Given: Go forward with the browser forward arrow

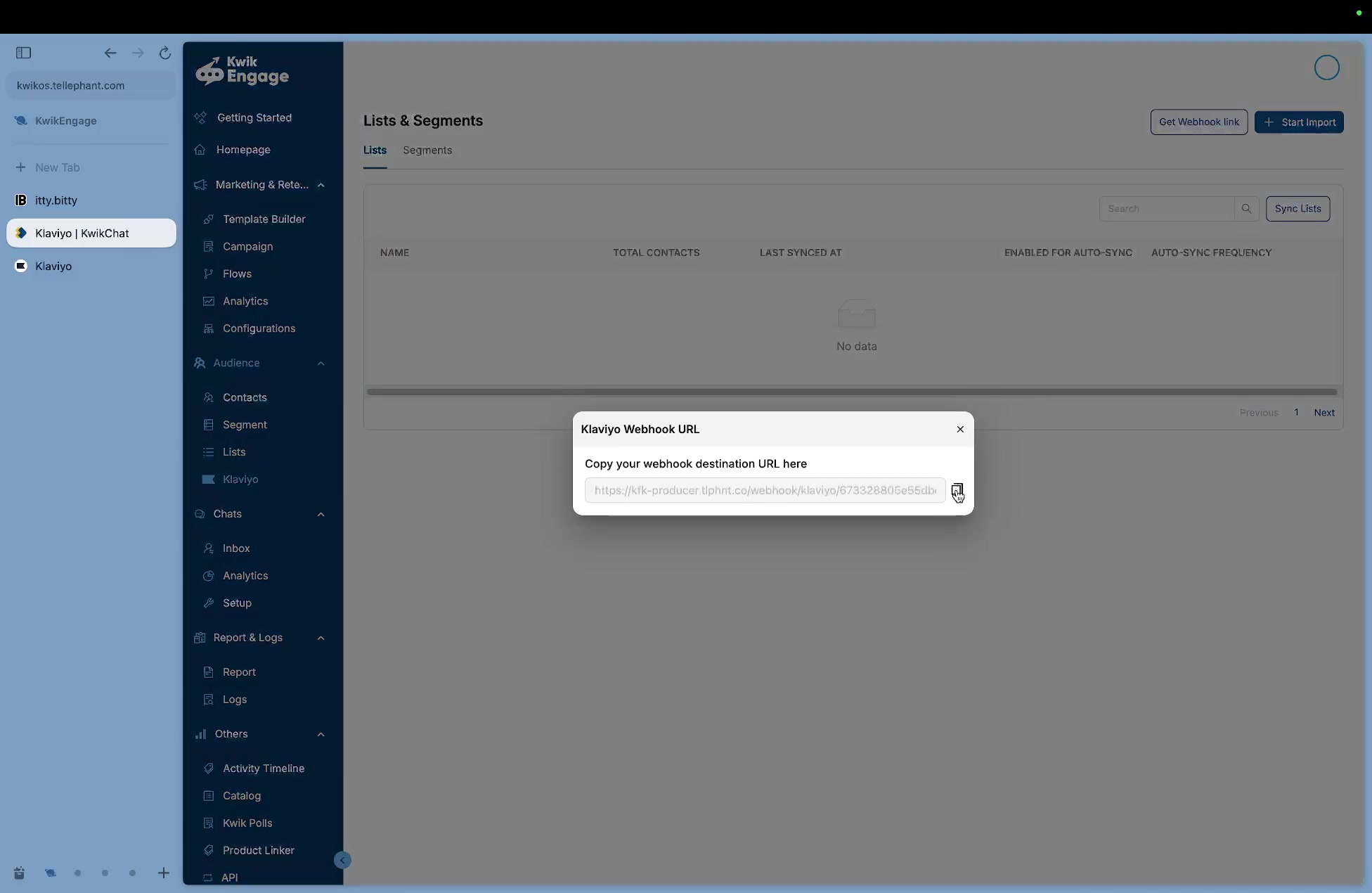Looking at the screenshot, I should pos(138,53).
